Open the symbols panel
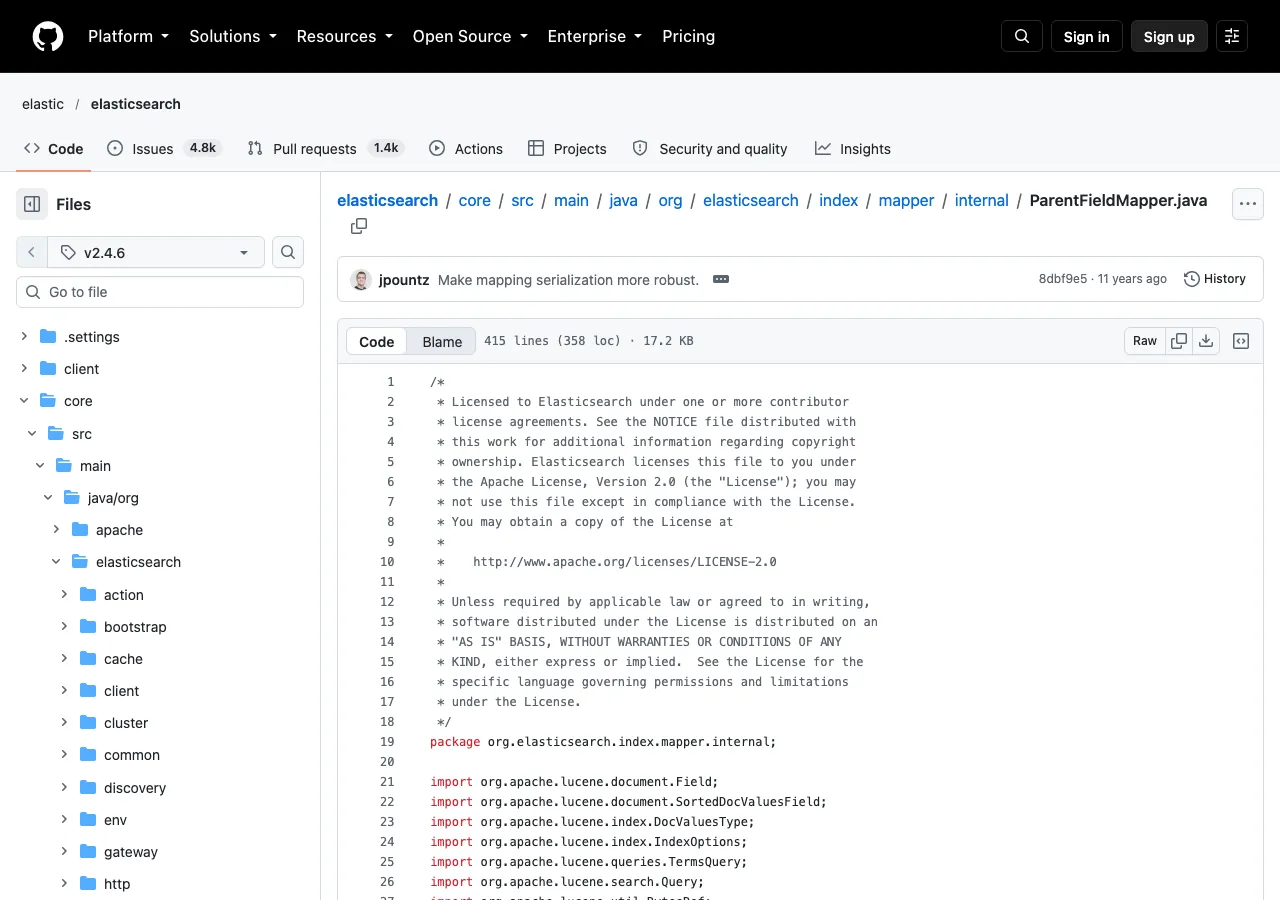 pyautogui.click(x=1241, y=341)
